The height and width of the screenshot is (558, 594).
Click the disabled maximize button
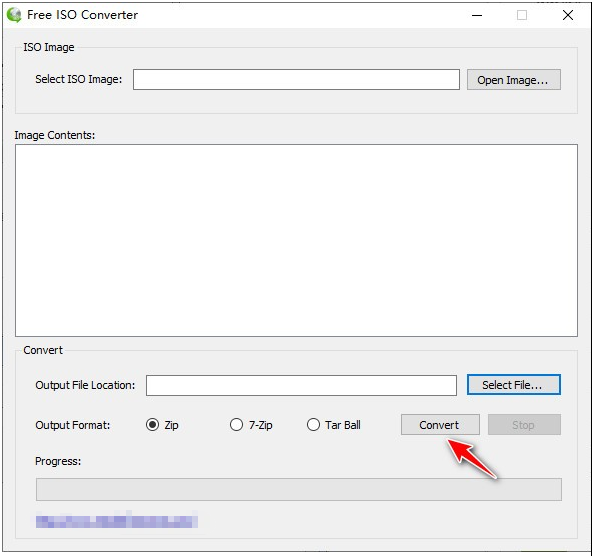(522, 15)
